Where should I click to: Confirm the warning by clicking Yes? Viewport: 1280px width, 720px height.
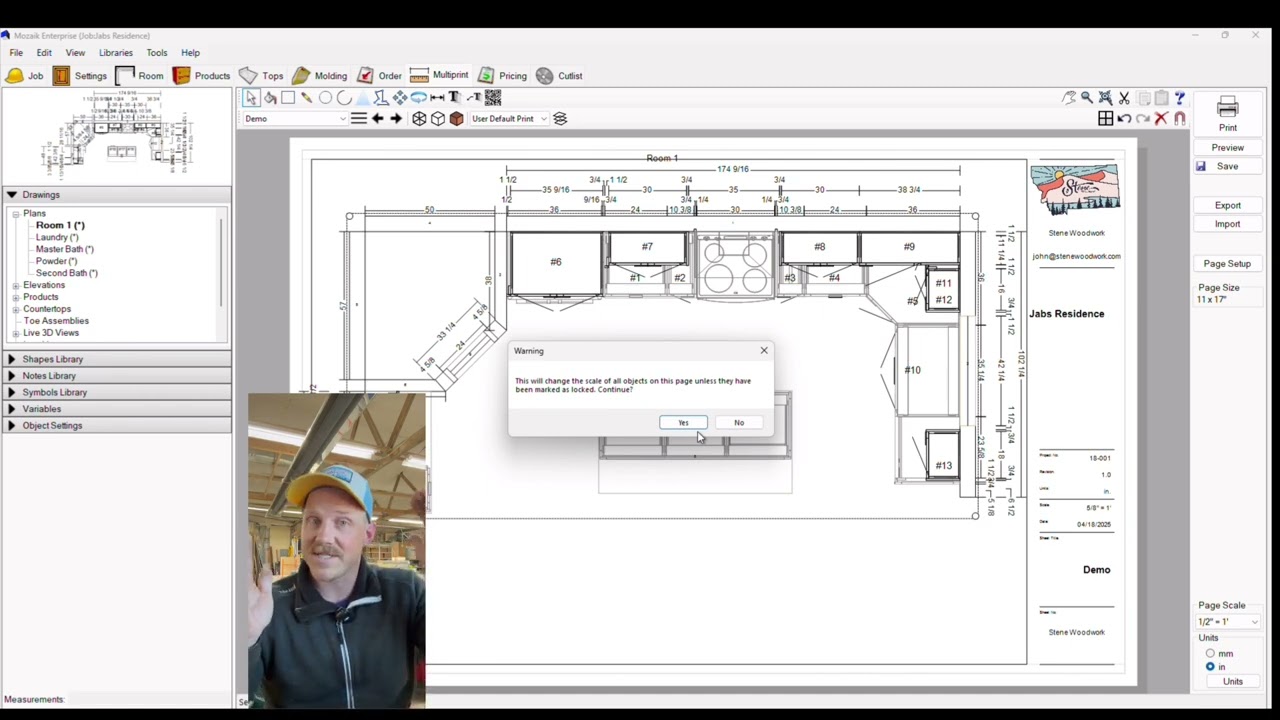pos(683,423)
